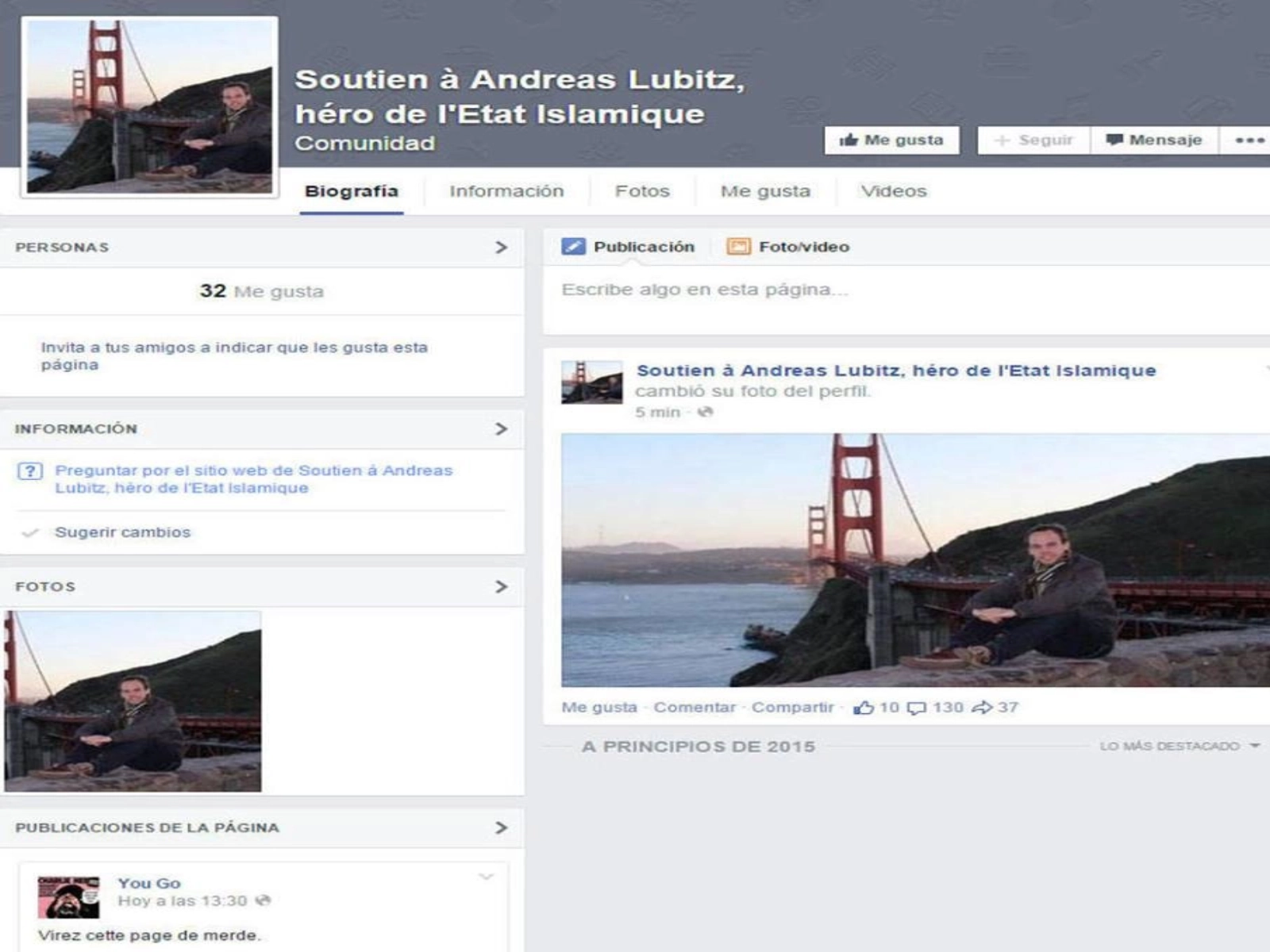Viewport: 1270px width, 952px height.
Task: Switch to the Información tab
Action: [x=506, y=191]
